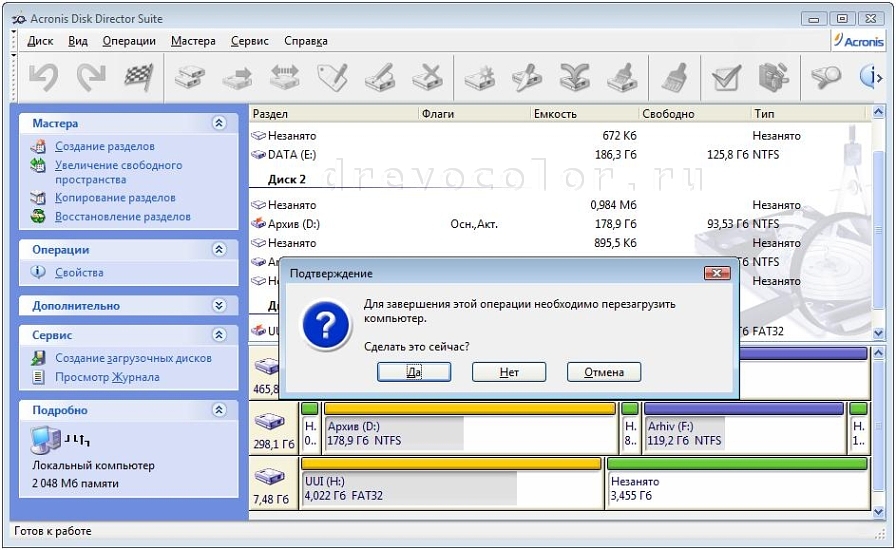Screen dimensions: 896x550
Task: Click the Create partition star icon
Action: click(x=479, y=77)
